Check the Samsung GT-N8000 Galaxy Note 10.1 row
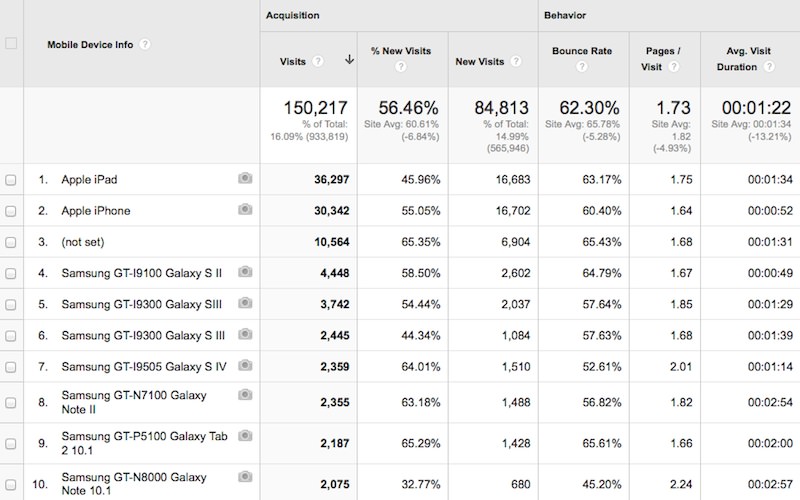 point(11,485)
